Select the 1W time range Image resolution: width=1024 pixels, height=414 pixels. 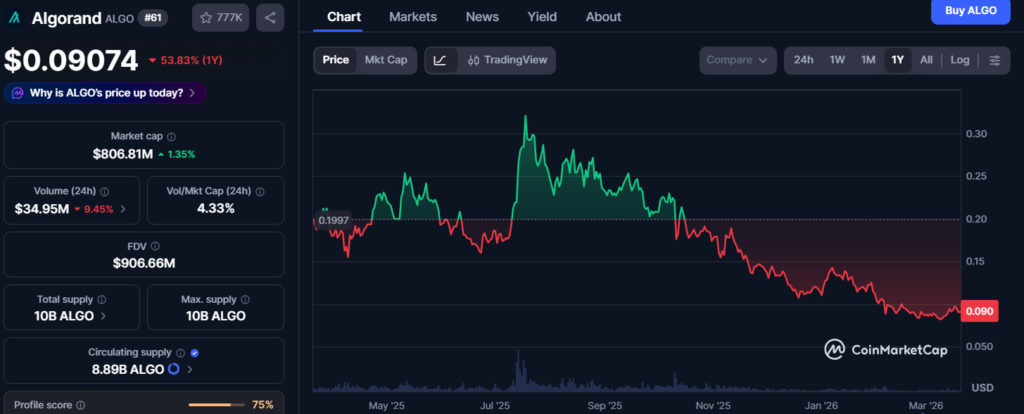[837, 60]
